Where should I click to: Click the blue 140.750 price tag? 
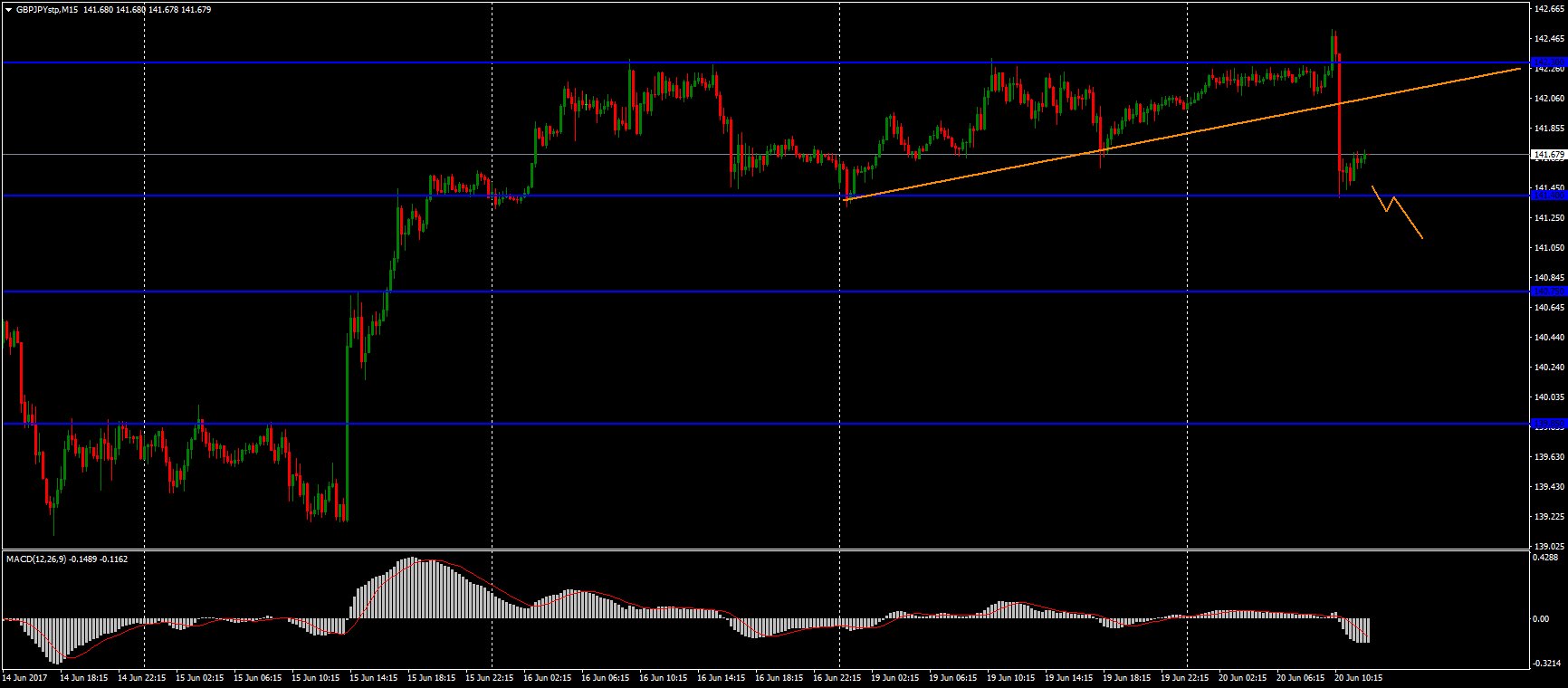pos(1549,291)
